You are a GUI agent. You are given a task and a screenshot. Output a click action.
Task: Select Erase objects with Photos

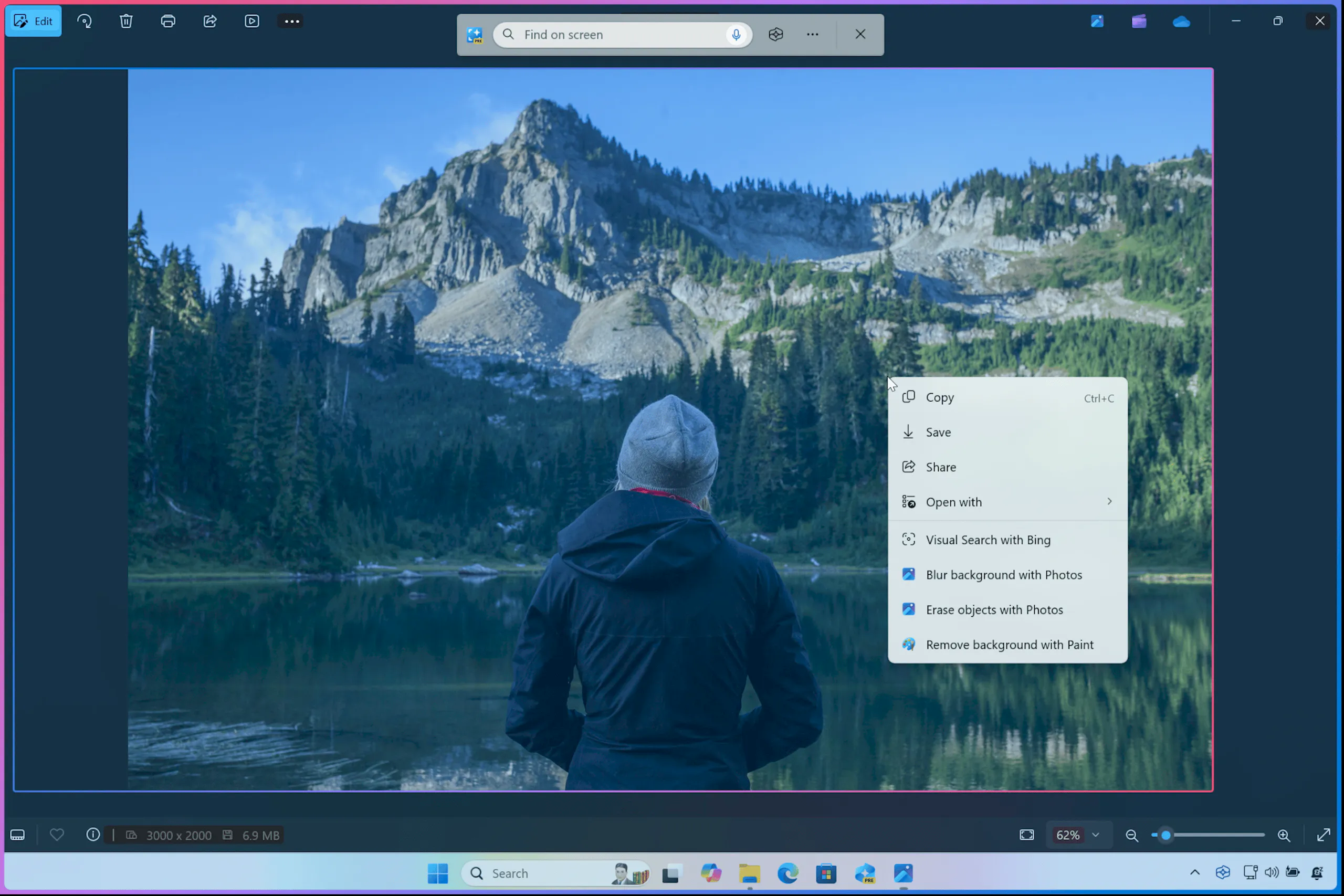pos(994,609)
